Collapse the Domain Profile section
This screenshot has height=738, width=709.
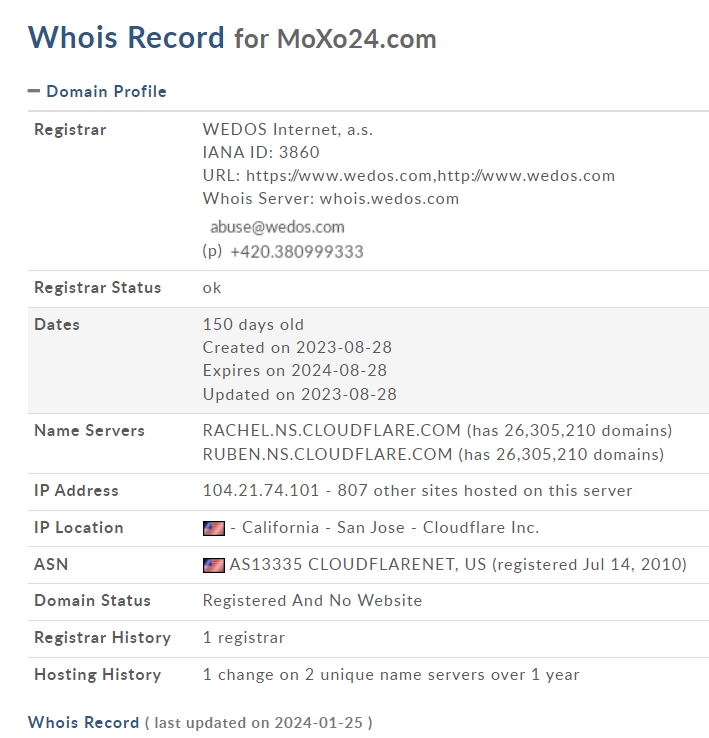97,91
